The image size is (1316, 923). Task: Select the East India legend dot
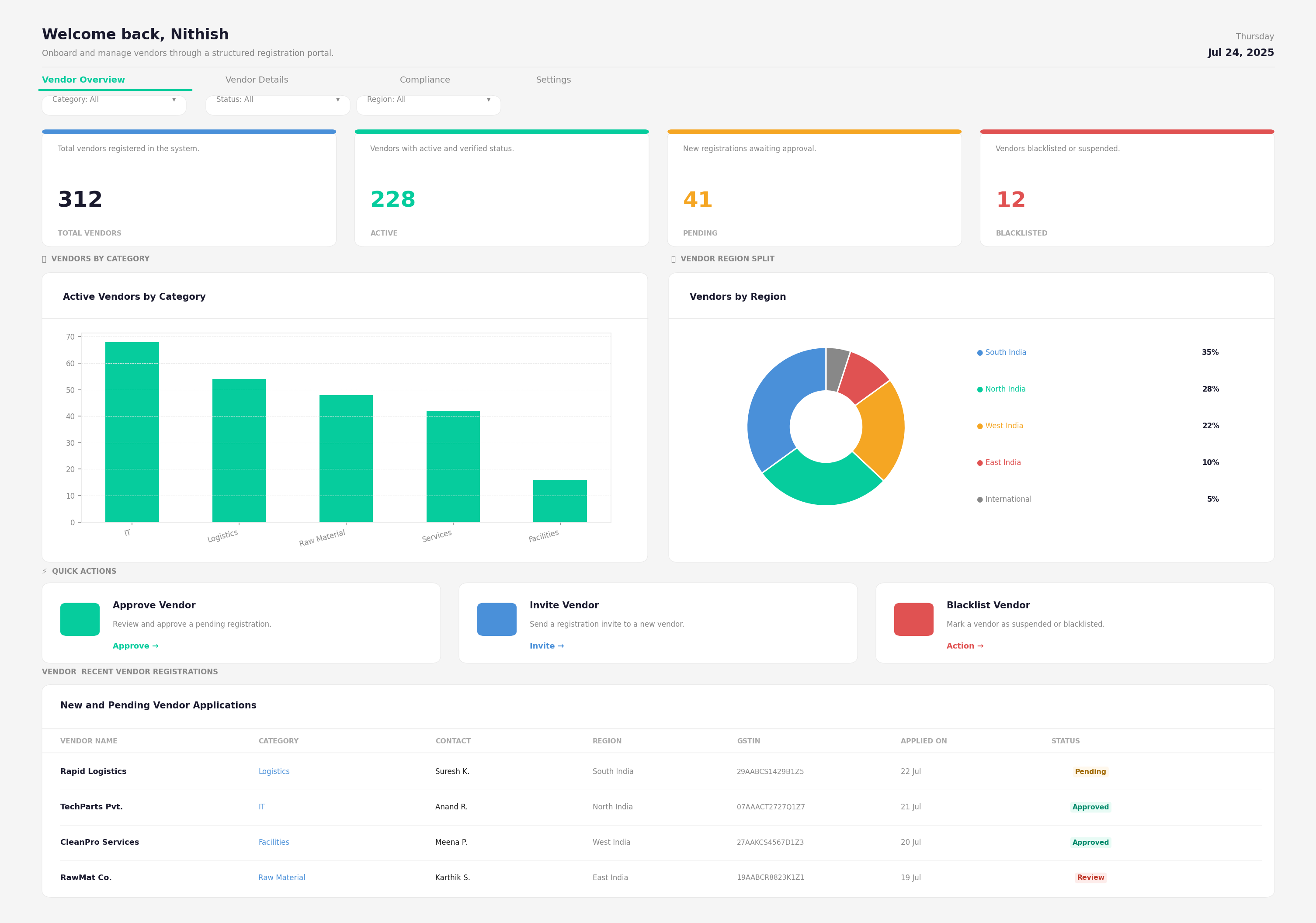(980, 463)
